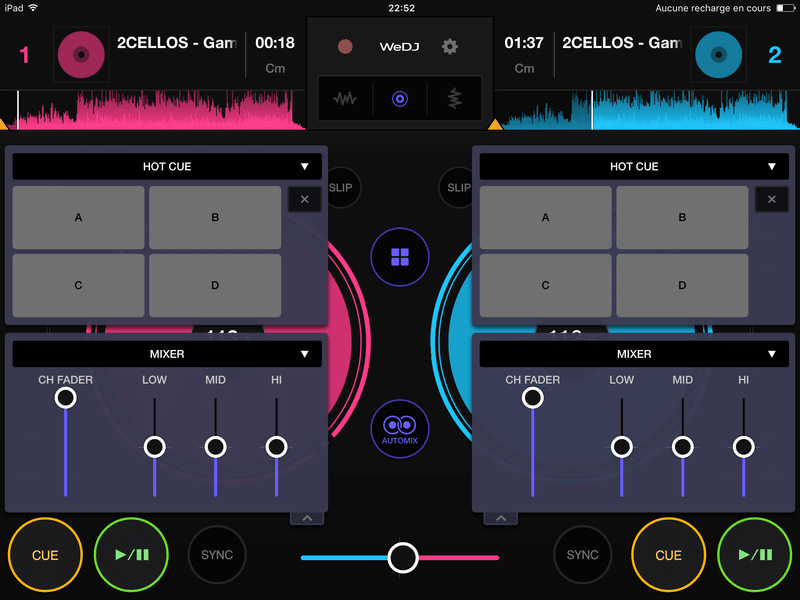Tap deck 1 pink vinyl artwork
Screen dimensions: 800x600
(x=81, y=55)
